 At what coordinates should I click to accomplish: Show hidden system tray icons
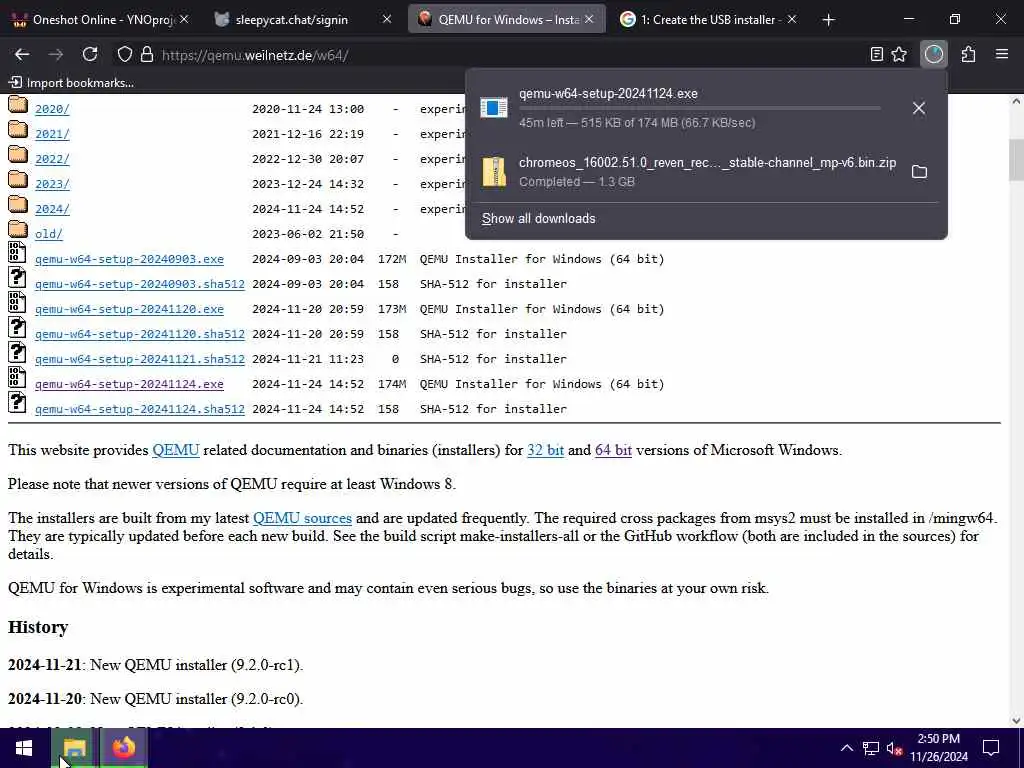coord(846,748)
